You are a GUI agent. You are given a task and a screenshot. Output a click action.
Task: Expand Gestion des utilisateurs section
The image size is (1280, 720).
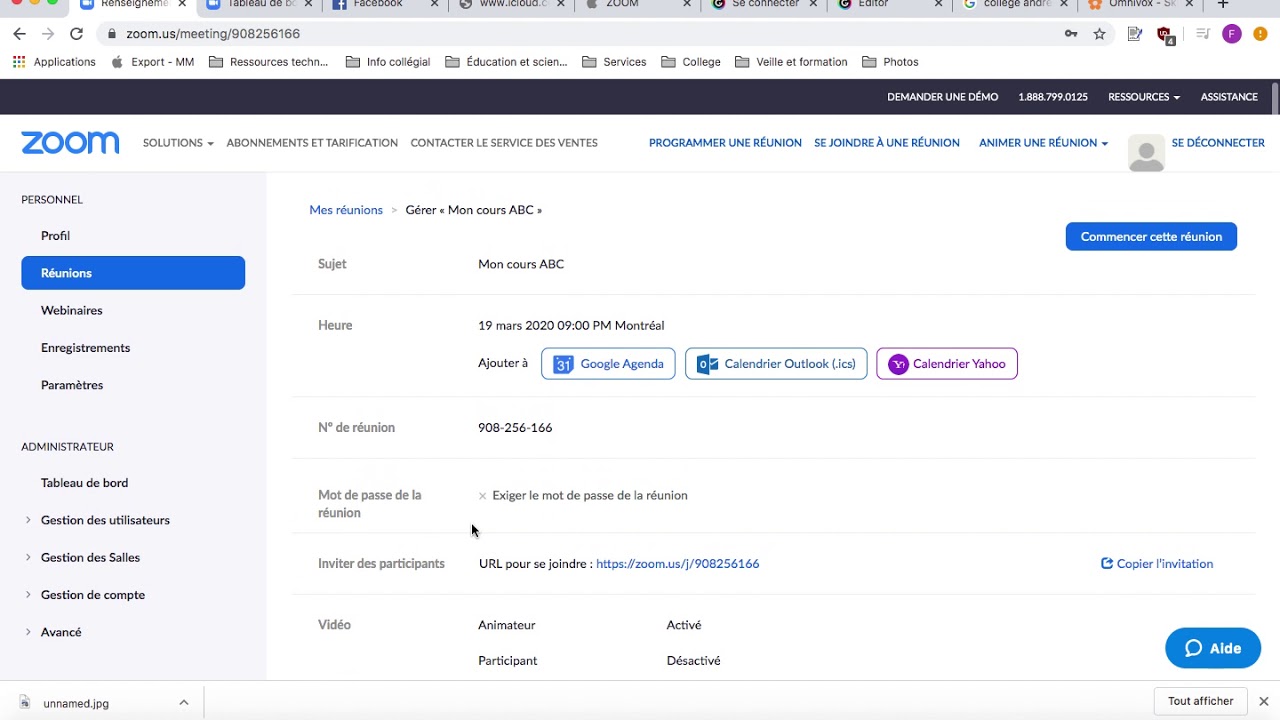[x=105, y=520]
